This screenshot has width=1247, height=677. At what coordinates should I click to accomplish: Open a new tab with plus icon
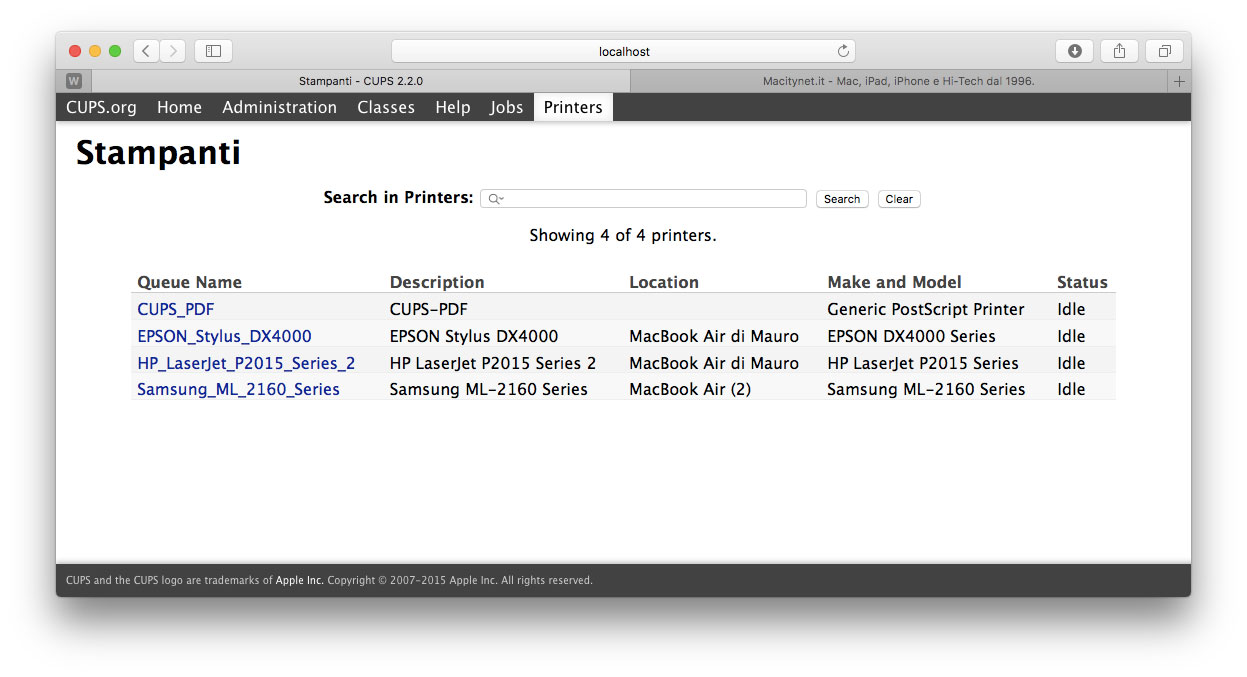[1179, 81]
